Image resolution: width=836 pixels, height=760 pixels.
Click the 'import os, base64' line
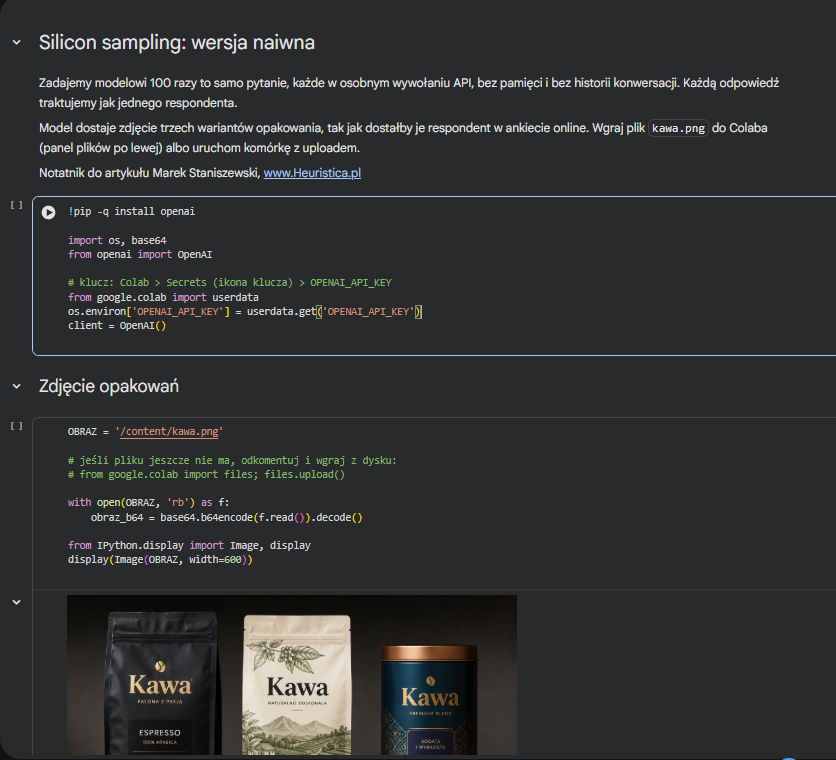pyautogui.click(x=117, y=240)
